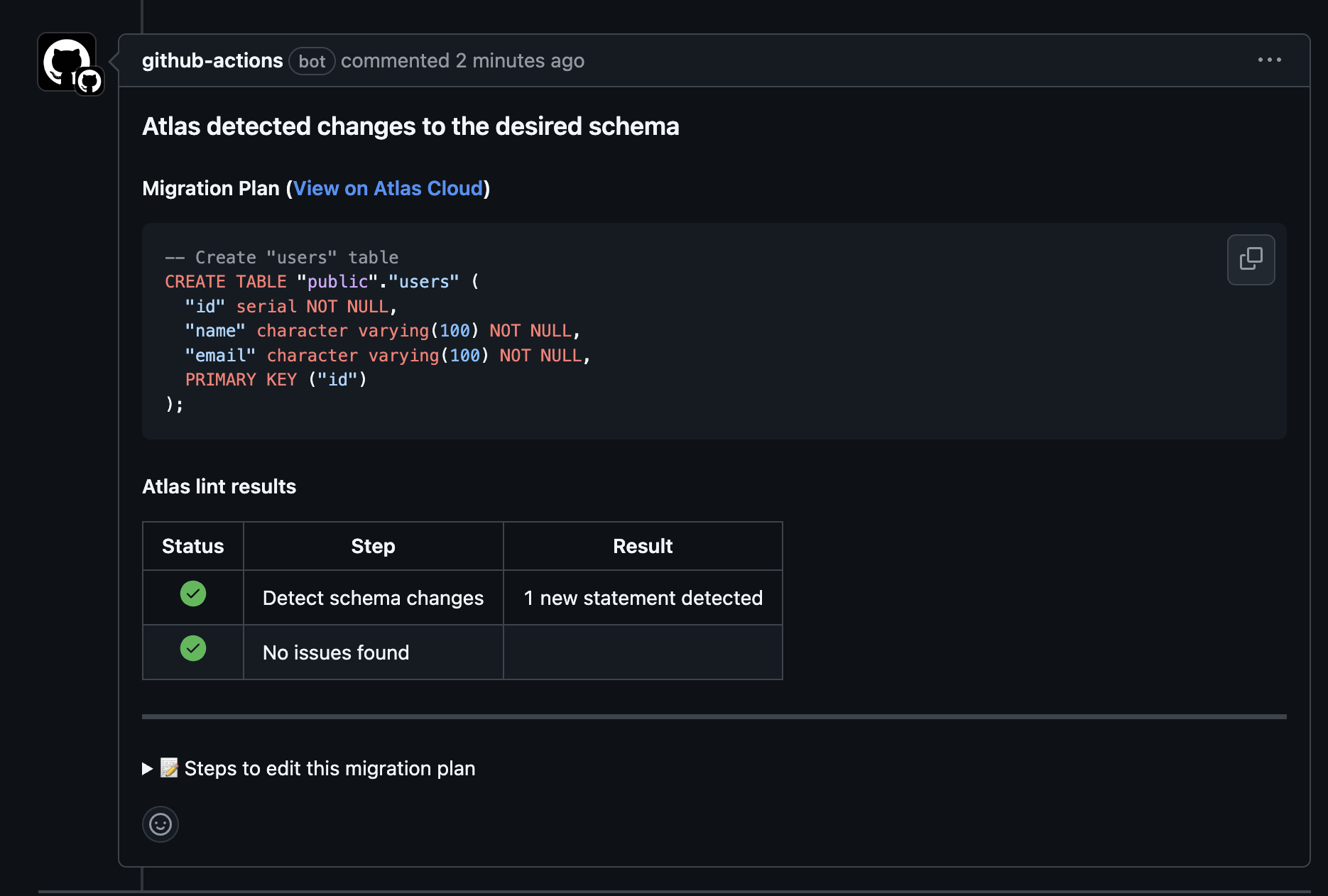Select the green check for Detect schema changes
Screen dimensions: 1328x896
coord(192,594)
